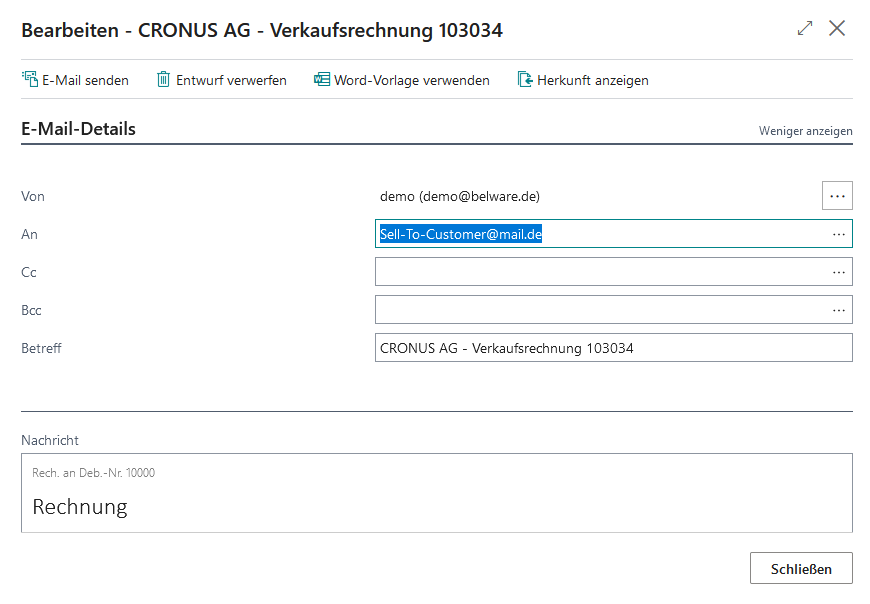Select the E-Mail senden action label

[85, 80]
